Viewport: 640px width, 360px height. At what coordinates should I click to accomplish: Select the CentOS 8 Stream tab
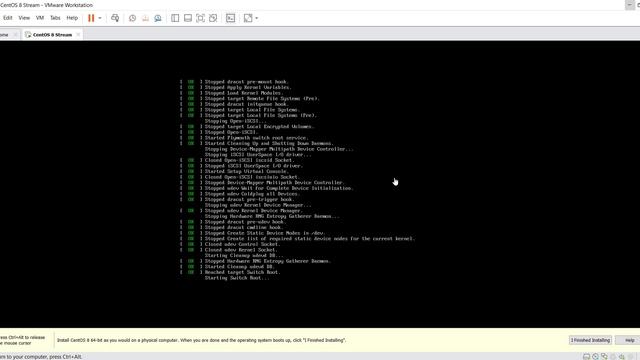[x=52, y=35]
